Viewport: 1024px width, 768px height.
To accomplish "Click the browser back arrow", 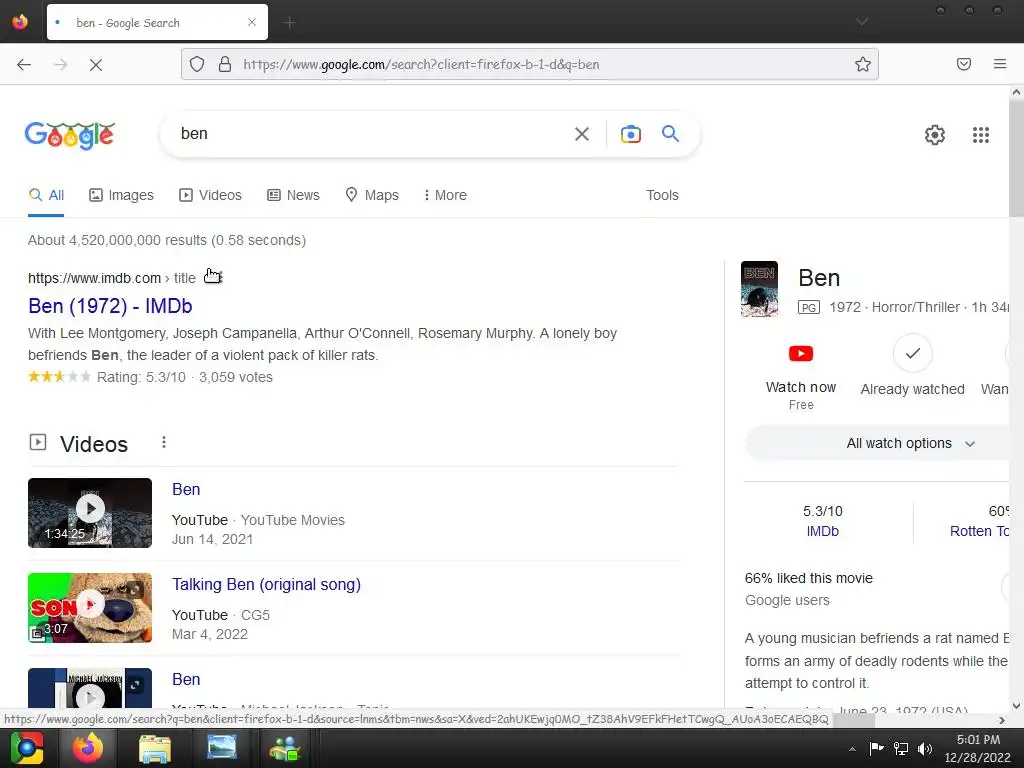I will (x=24, y=64).
